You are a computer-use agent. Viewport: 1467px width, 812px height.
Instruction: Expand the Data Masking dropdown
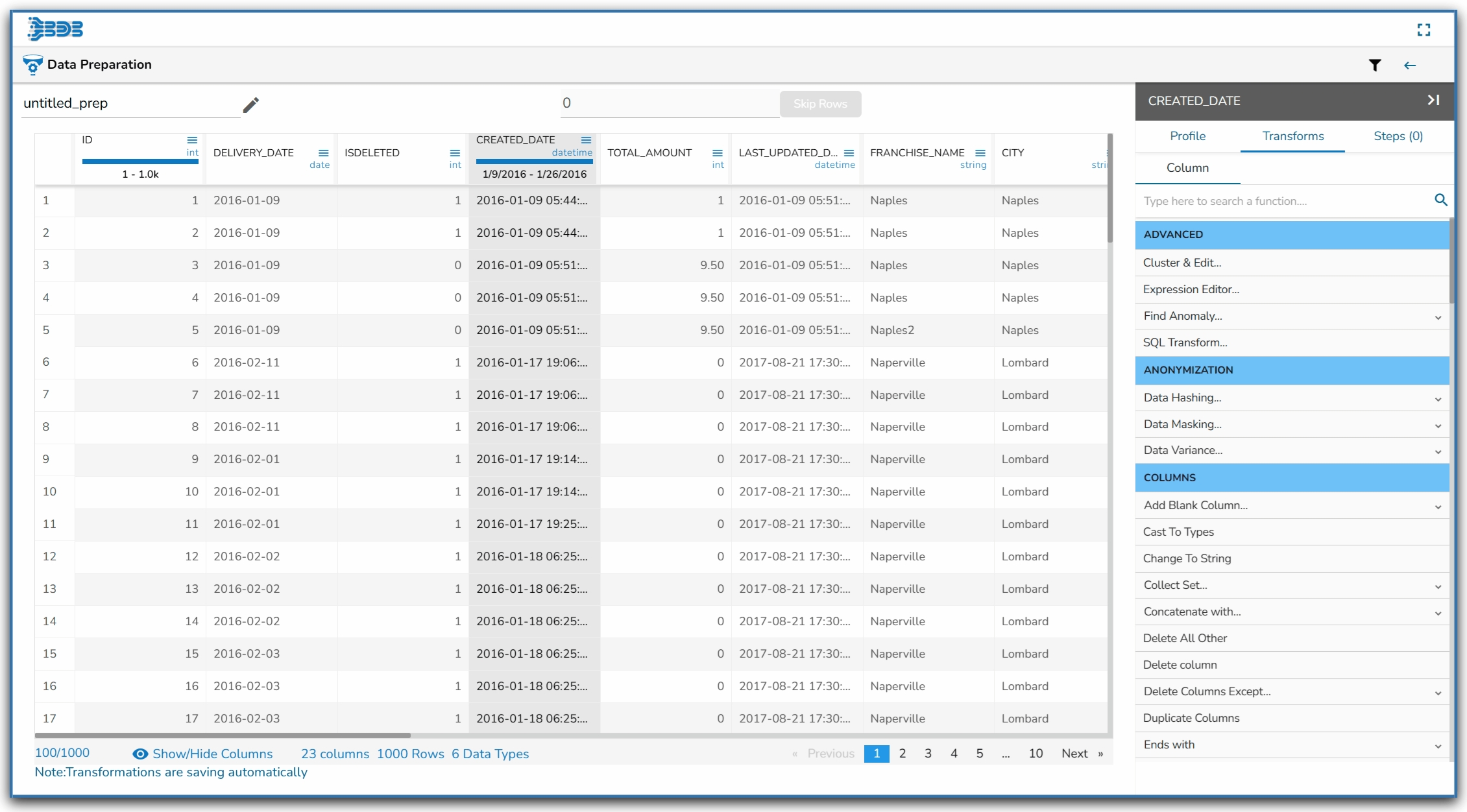1438,425
